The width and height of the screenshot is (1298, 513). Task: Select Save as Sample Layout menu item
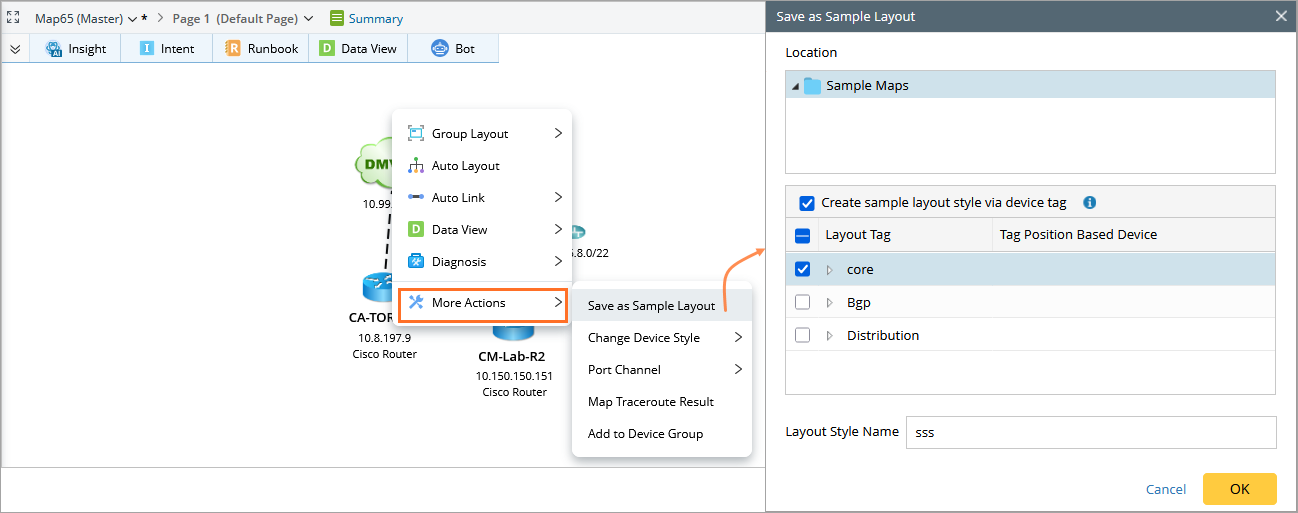pos(651,306)
